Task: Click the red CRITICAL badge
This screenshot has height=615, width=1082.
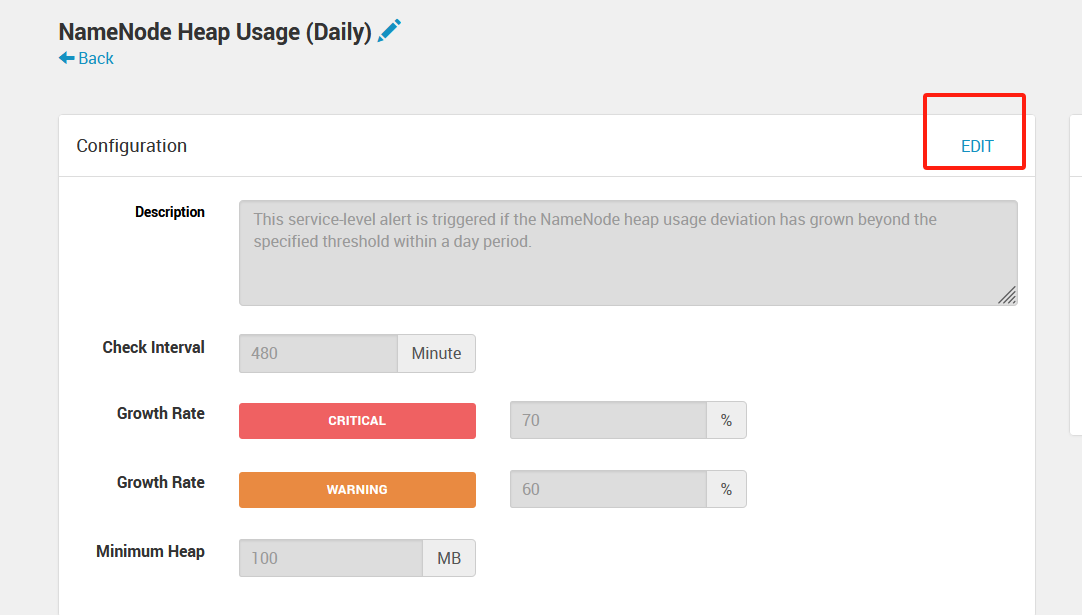Action: coord(357,421)
